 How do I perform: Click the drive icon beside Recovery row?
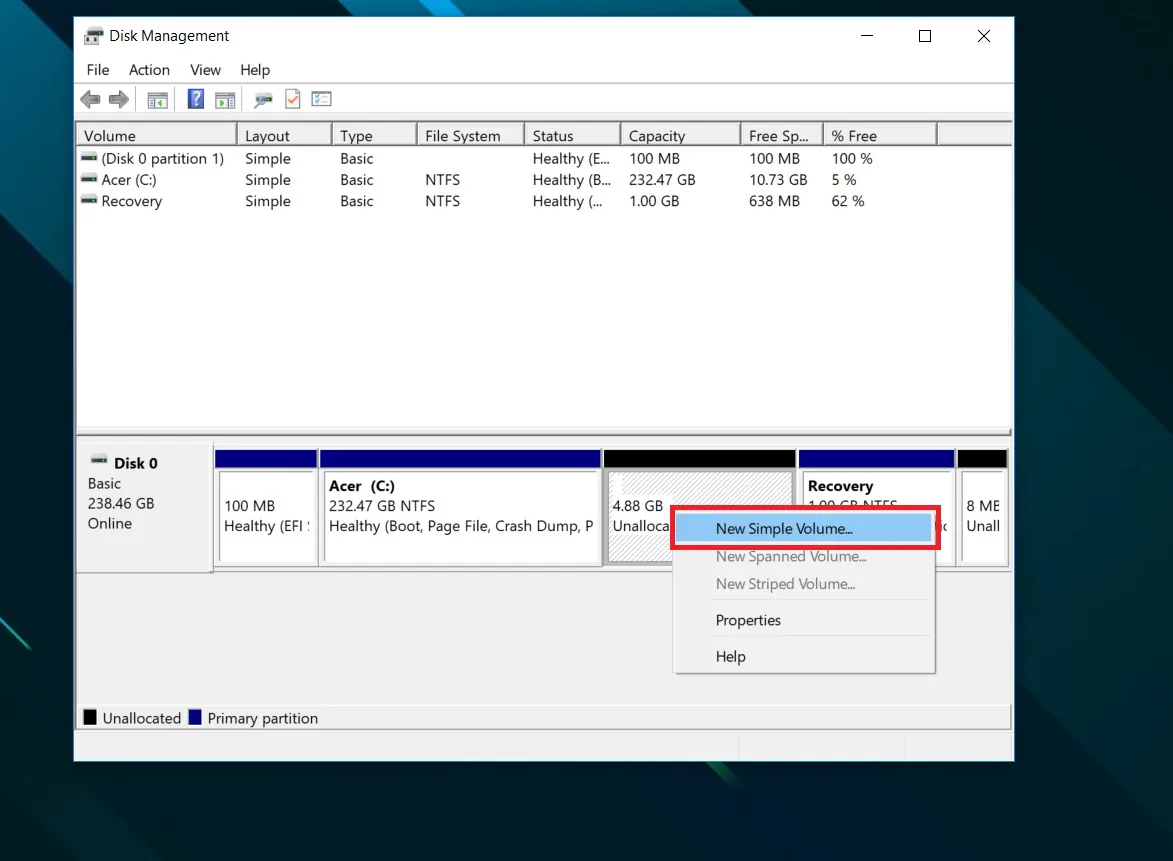tap(89, 200)
